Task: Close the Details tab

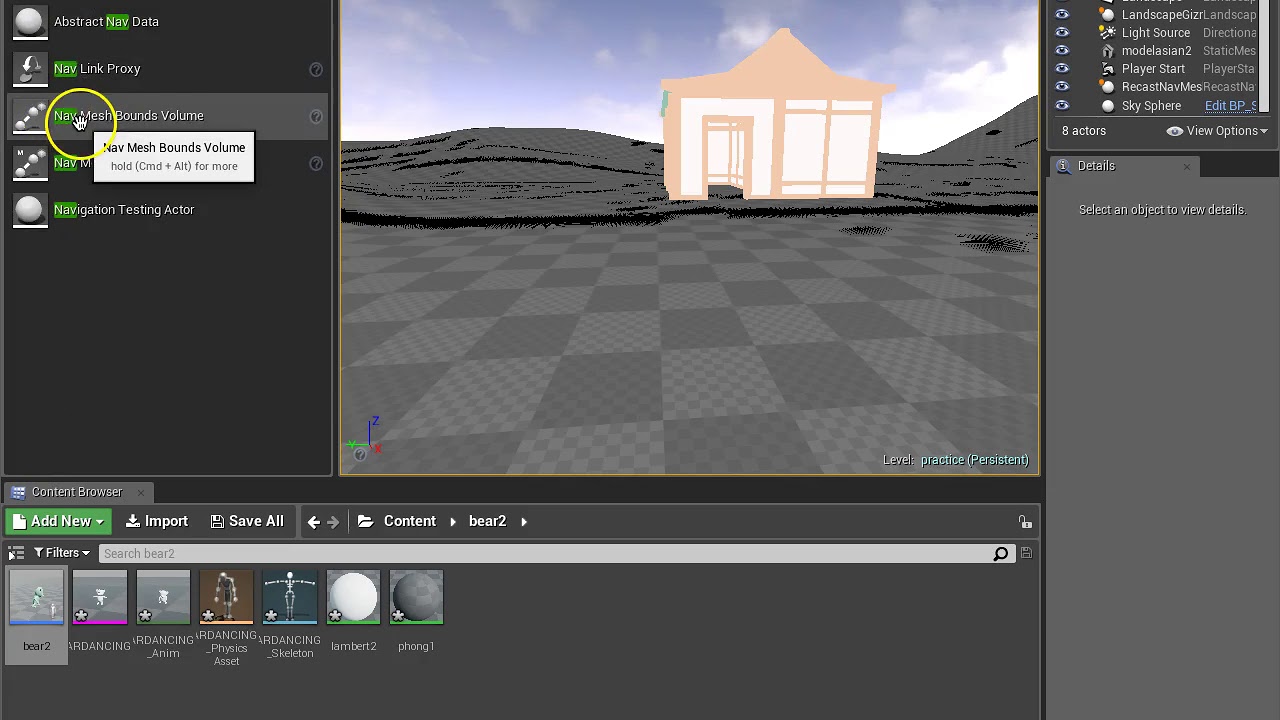Action: [1187, 166]
